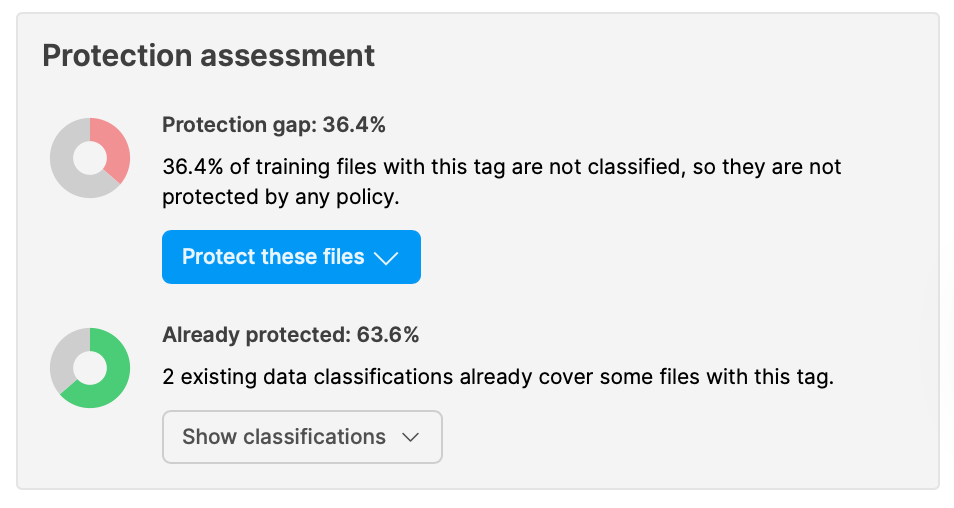
Task: Click the words "Protect these files"
Action: click(x=273, y=257)
